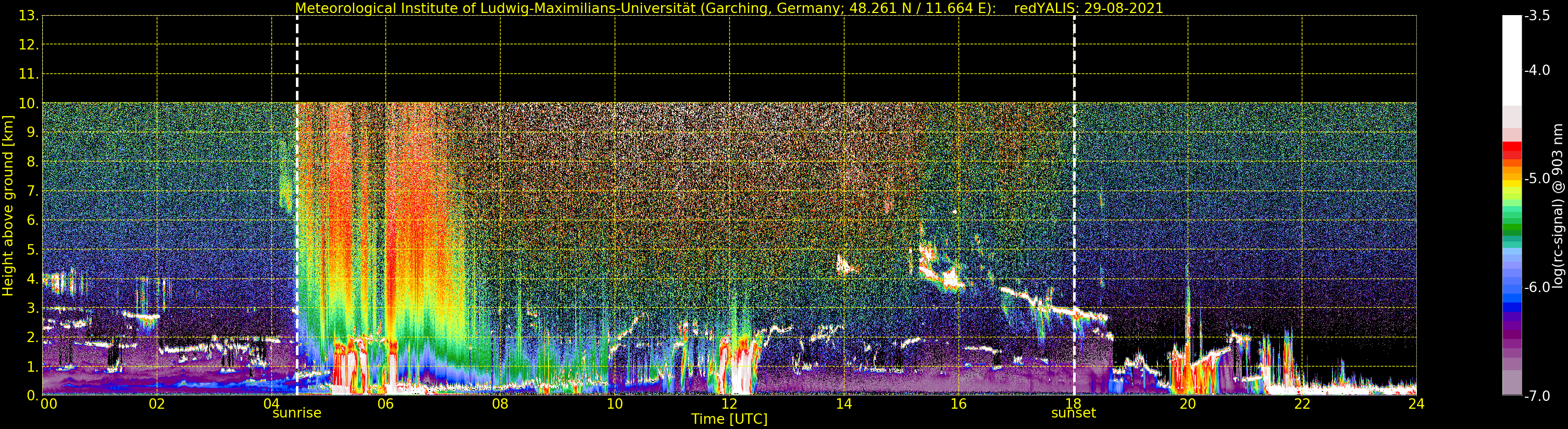Screen dimensions: 1568x429
Task: Click height tick label '5.'
Action: tap(33, 249)
